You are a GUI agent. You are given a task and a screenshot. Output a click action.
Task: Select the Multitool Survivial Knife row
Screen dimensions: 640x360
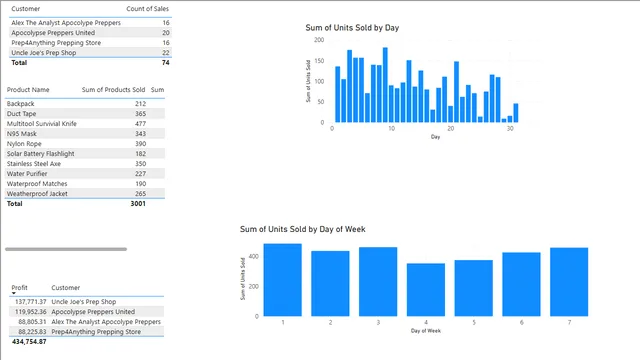tap(85, 124)
